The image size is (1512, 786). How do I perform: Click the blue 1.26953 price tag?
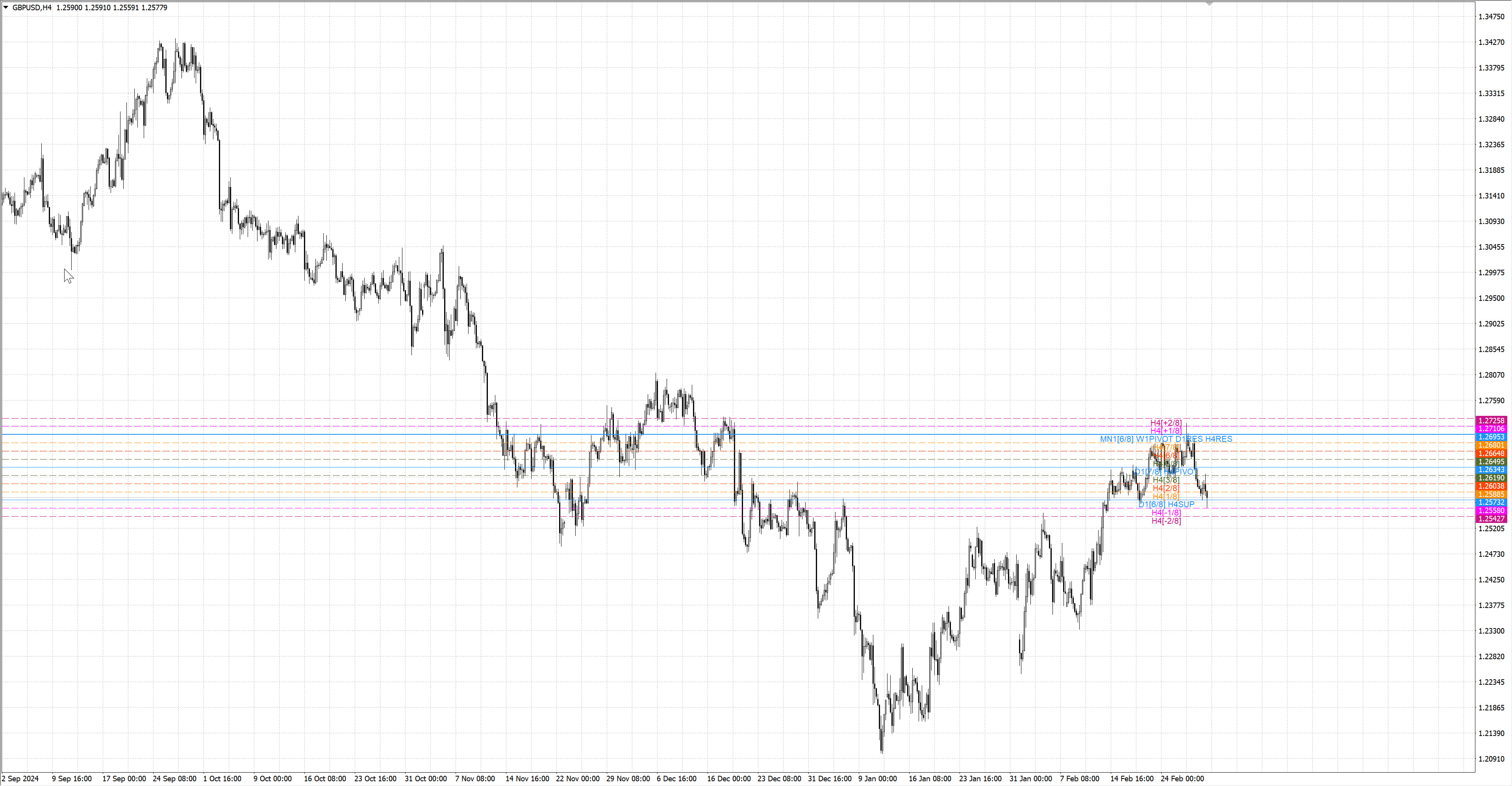(x=1491, y=437)
